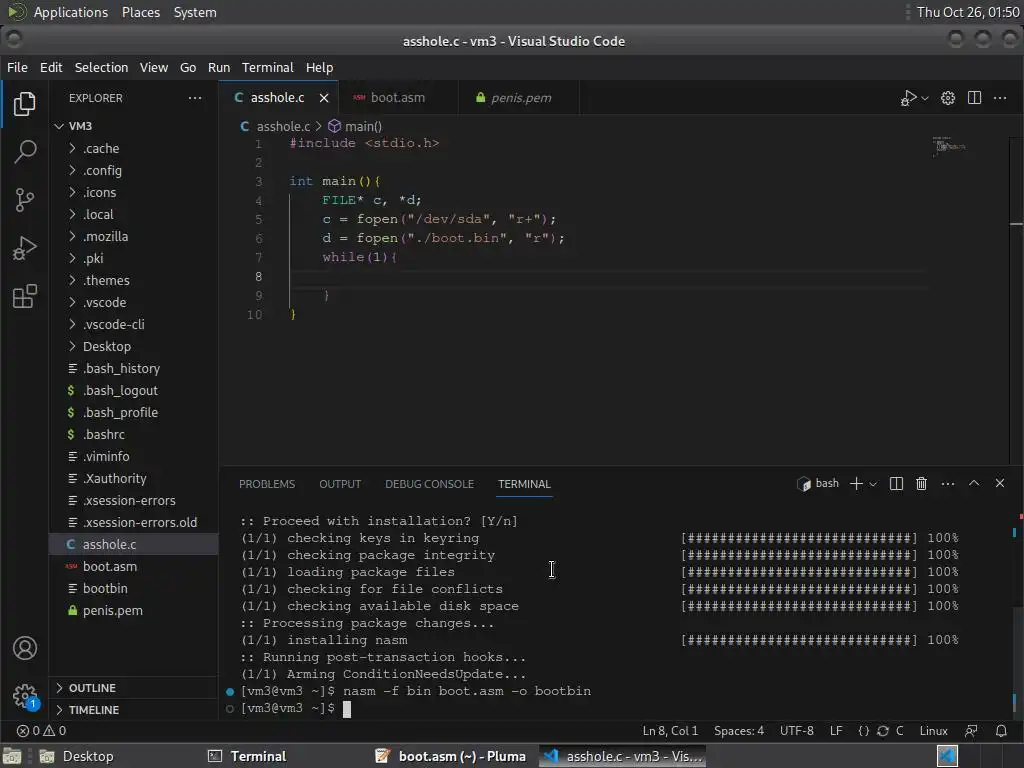The height and width of the screenshot is (768, 1024).
Task: Open the Terminal menu
Action: pyautogui.click(x=268, y=67)
